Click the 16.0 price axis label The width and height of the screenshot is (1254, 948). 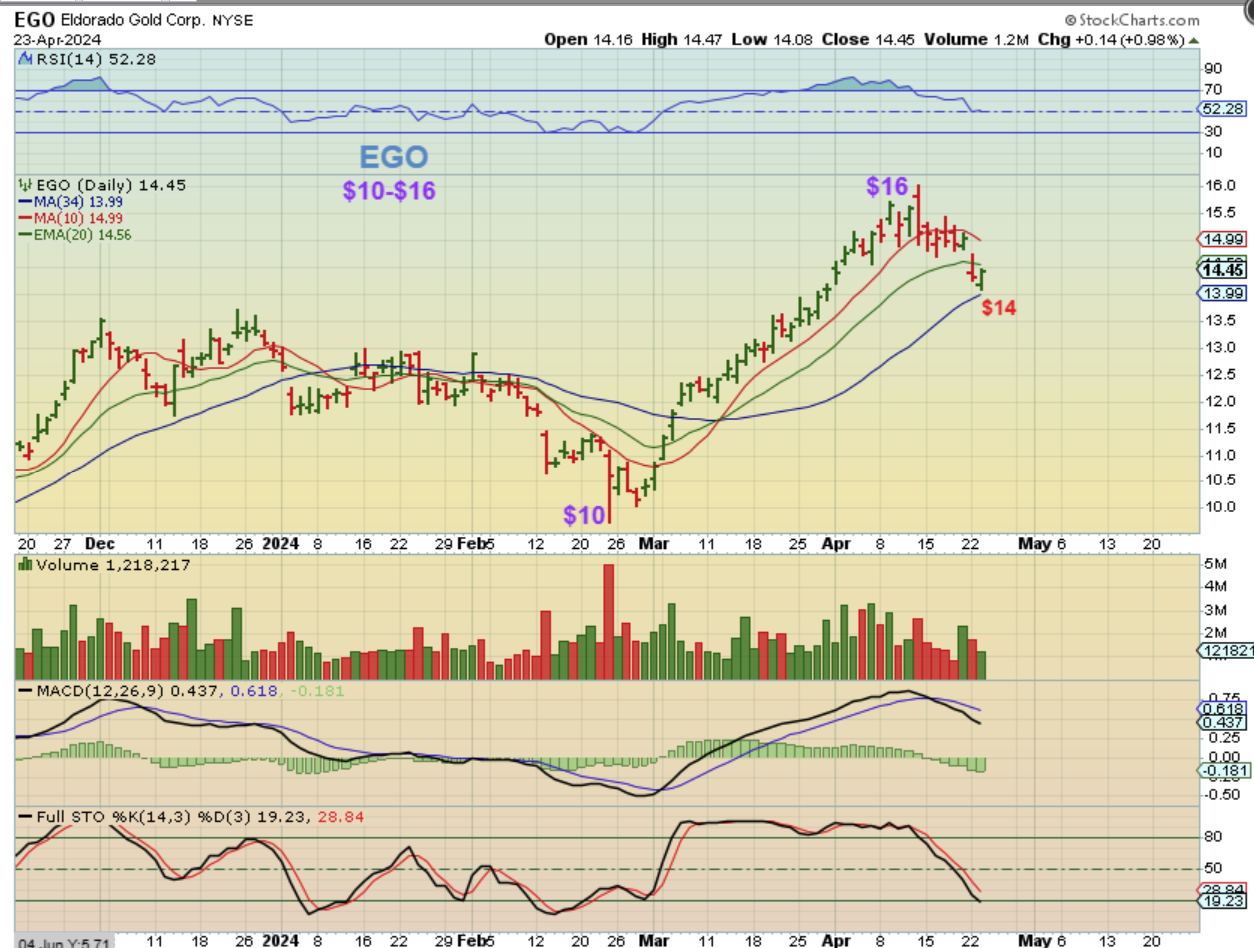pyautogui.click(x=1219, y=186)
